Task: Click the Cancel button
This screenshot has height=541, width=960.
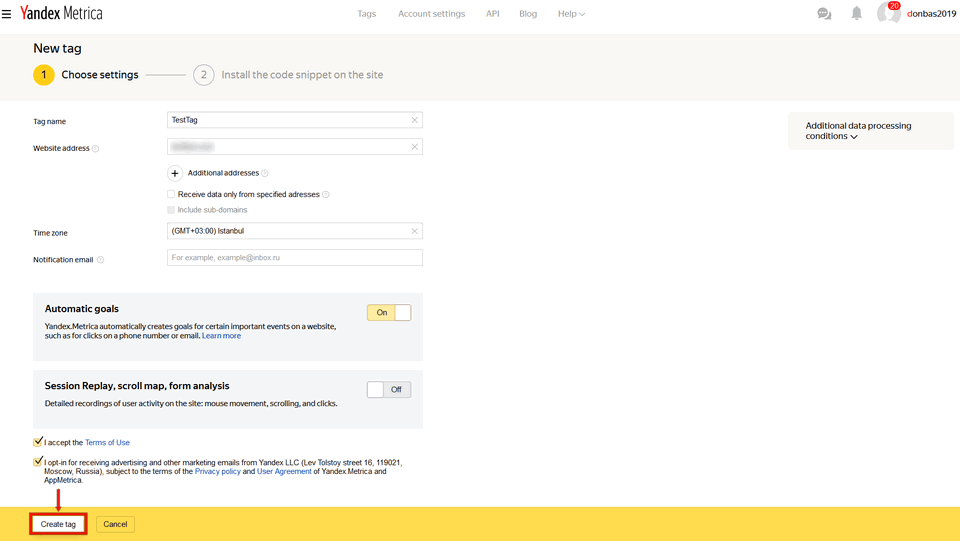Action: point(115,524)
